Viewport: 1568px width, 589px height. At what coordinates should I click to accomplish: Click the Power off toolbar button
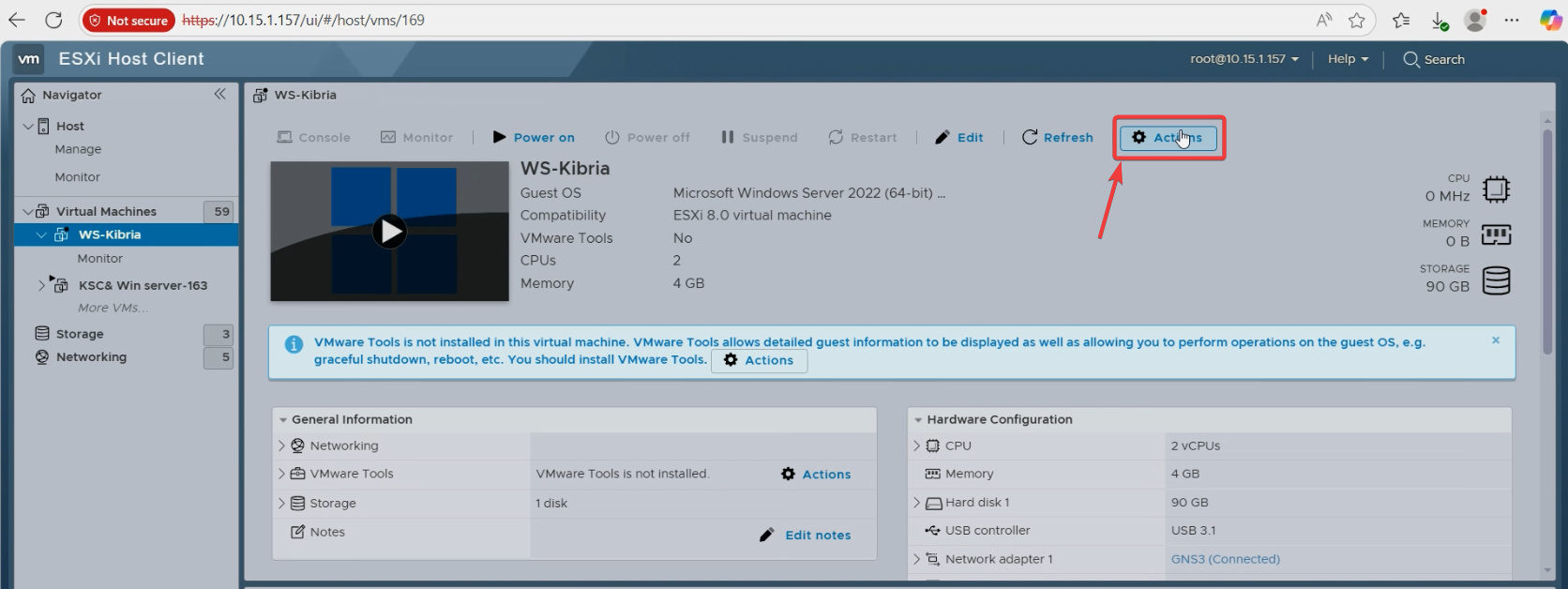click(x=647, y=137)
